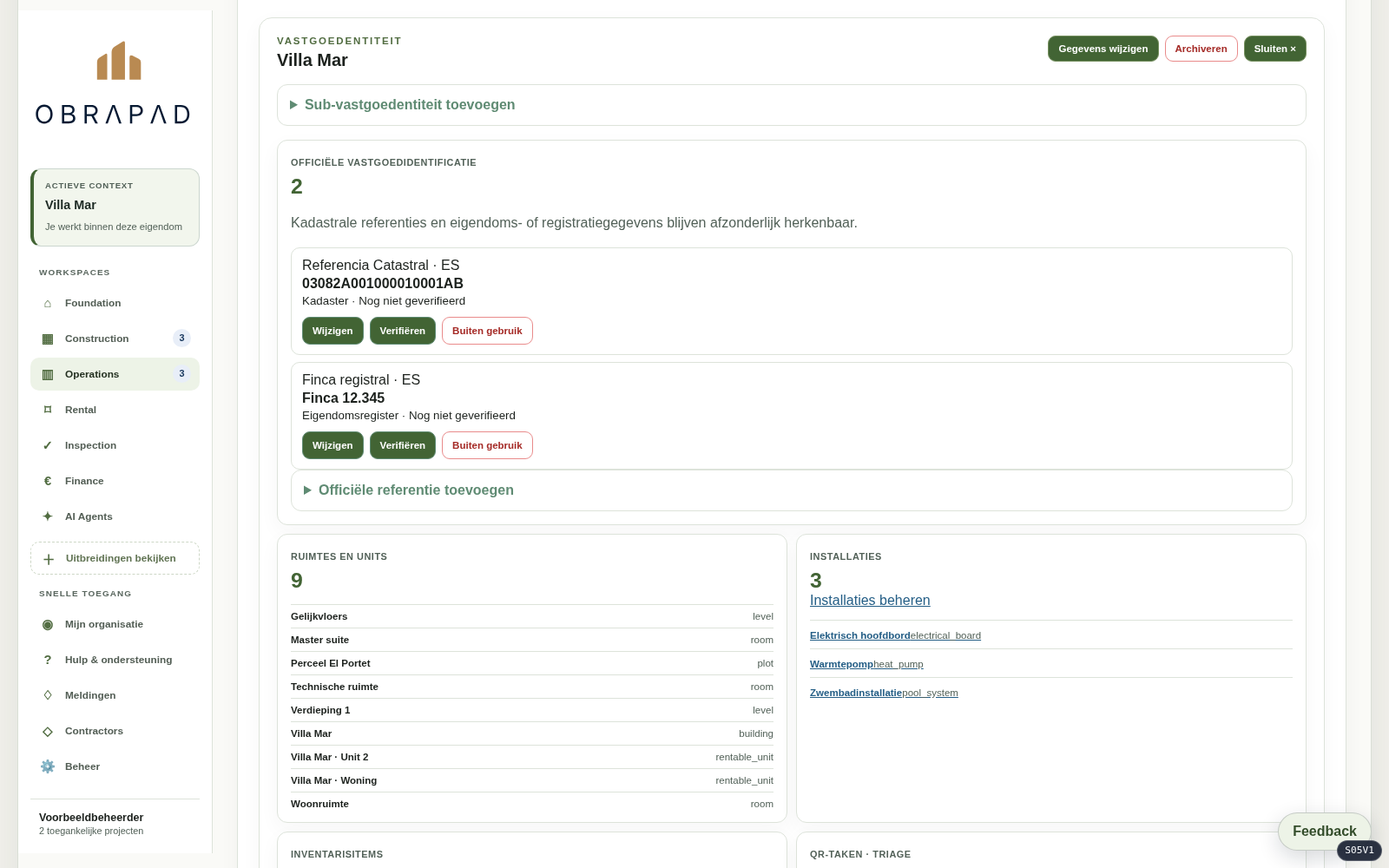Screen dimensions: 1389x868
Task: Select the Rental menu item
Action: [115, 410]
